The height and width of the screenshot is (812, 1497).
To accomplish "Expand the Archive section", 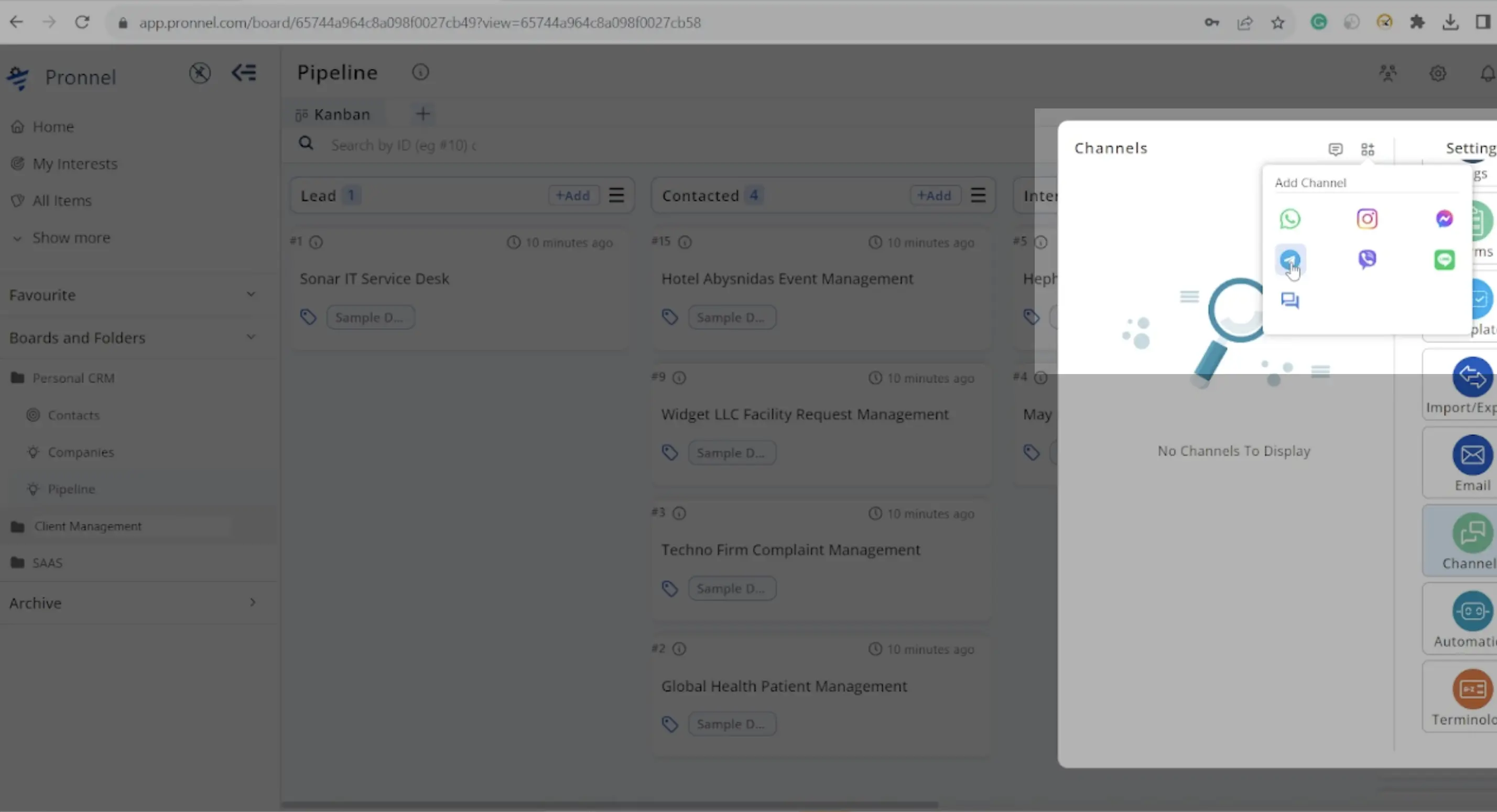I will coord(252,602).
